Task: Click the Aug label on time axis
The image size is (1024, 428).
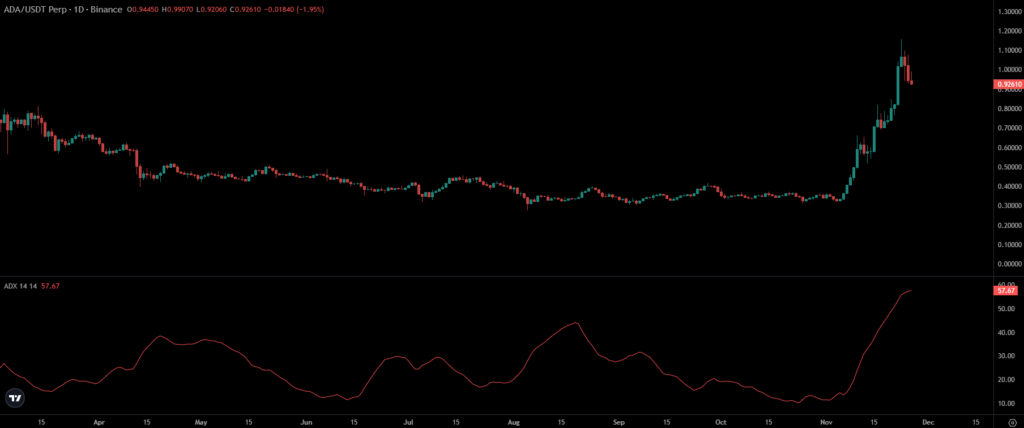Action: [515, 423]
